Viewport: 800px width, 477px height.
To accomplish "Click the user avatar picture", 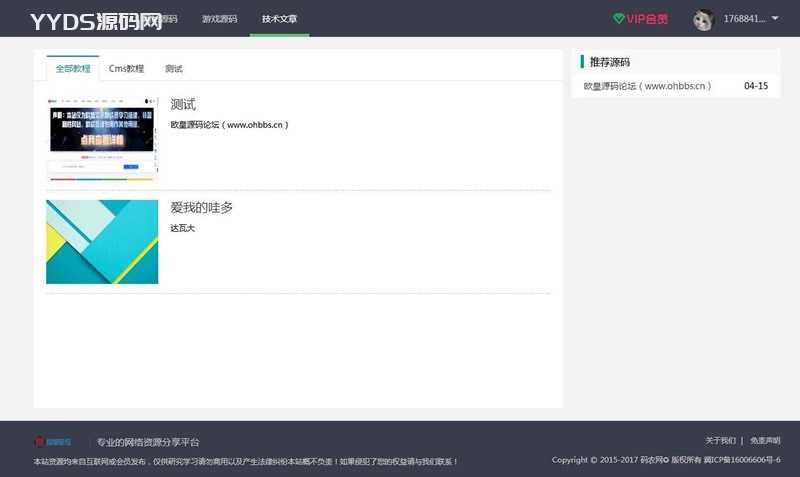I will pos(704,19).
